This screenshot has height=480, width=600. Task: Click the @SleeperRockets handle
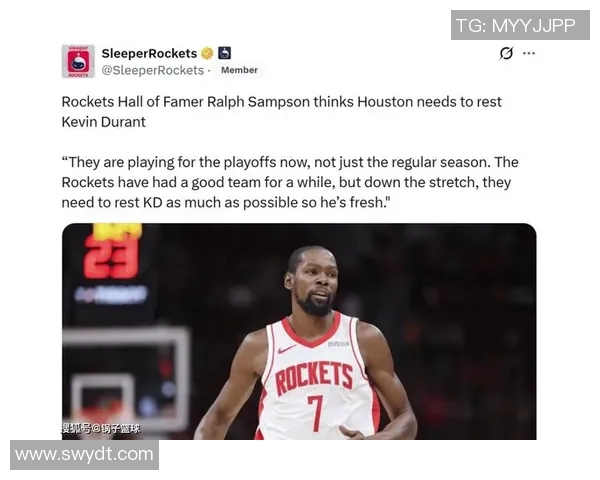click(x=153, y=70)
